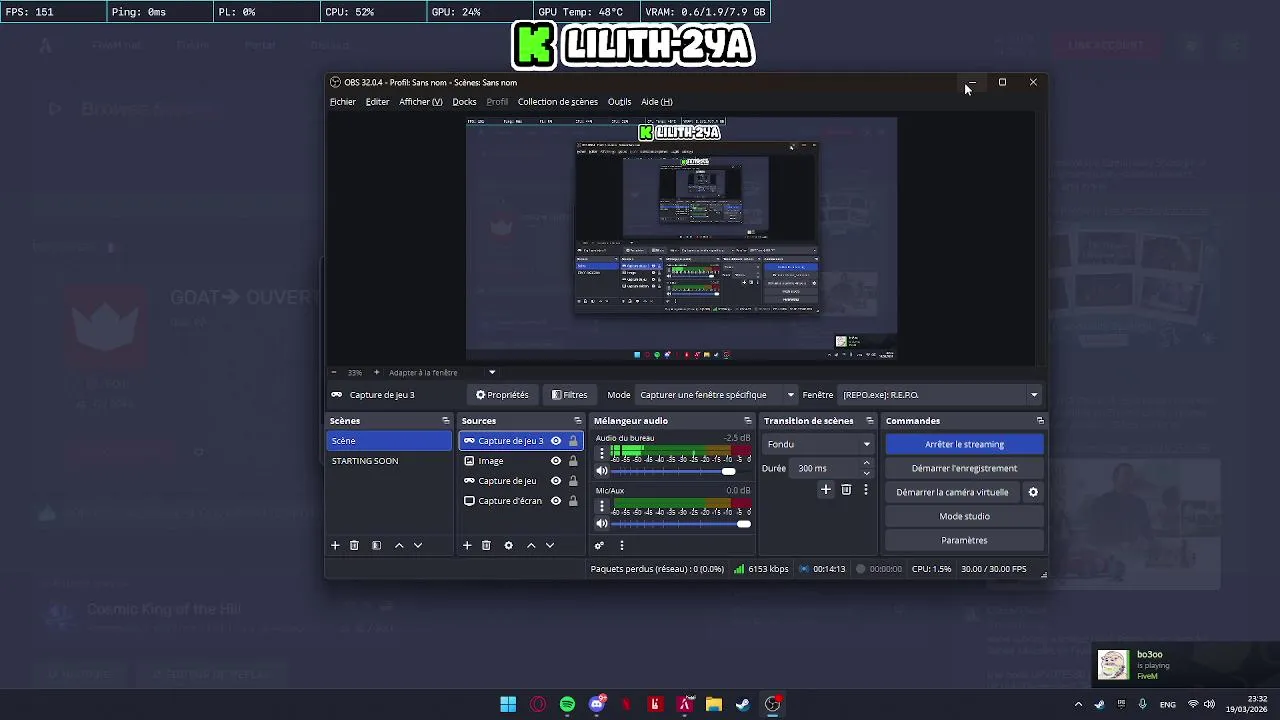Viewport: 1280px width, 720px height.
Task: Hide the Capture de jeu 3 source
Action: pyautogui.click(x=556, y=441)
